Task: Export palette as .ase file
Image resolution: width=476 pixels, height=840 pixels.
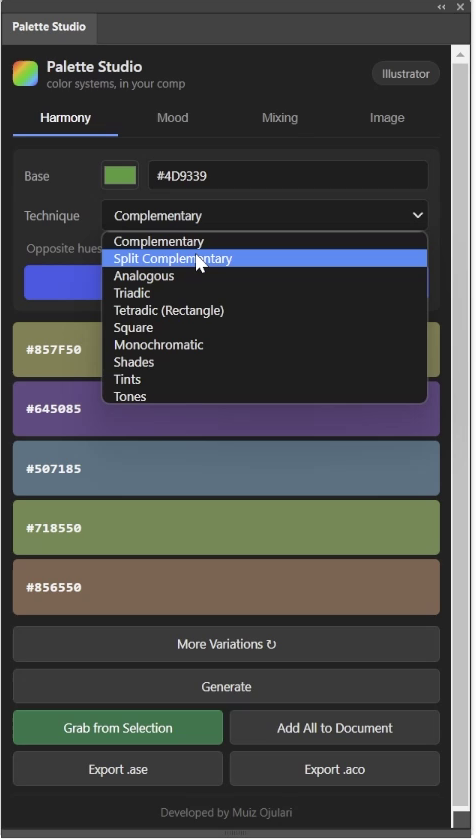Action: (118, 769)
